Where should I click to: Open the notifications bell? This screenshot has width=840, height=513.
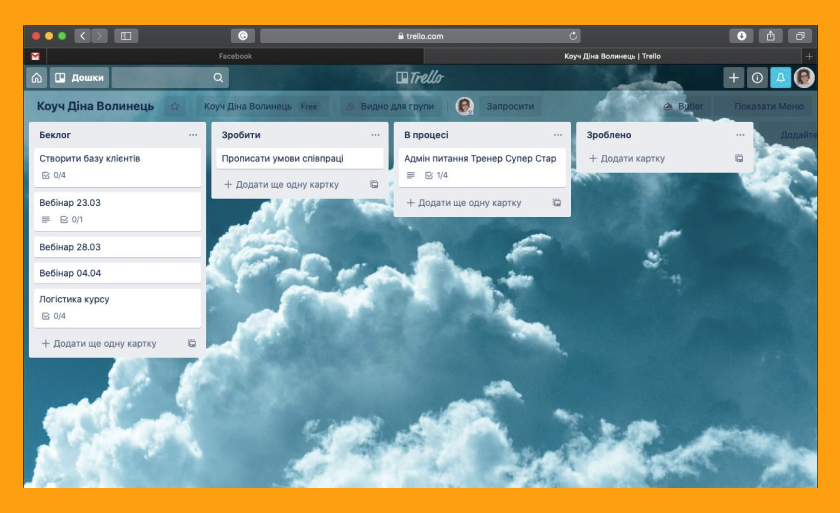tap(781, 78)
